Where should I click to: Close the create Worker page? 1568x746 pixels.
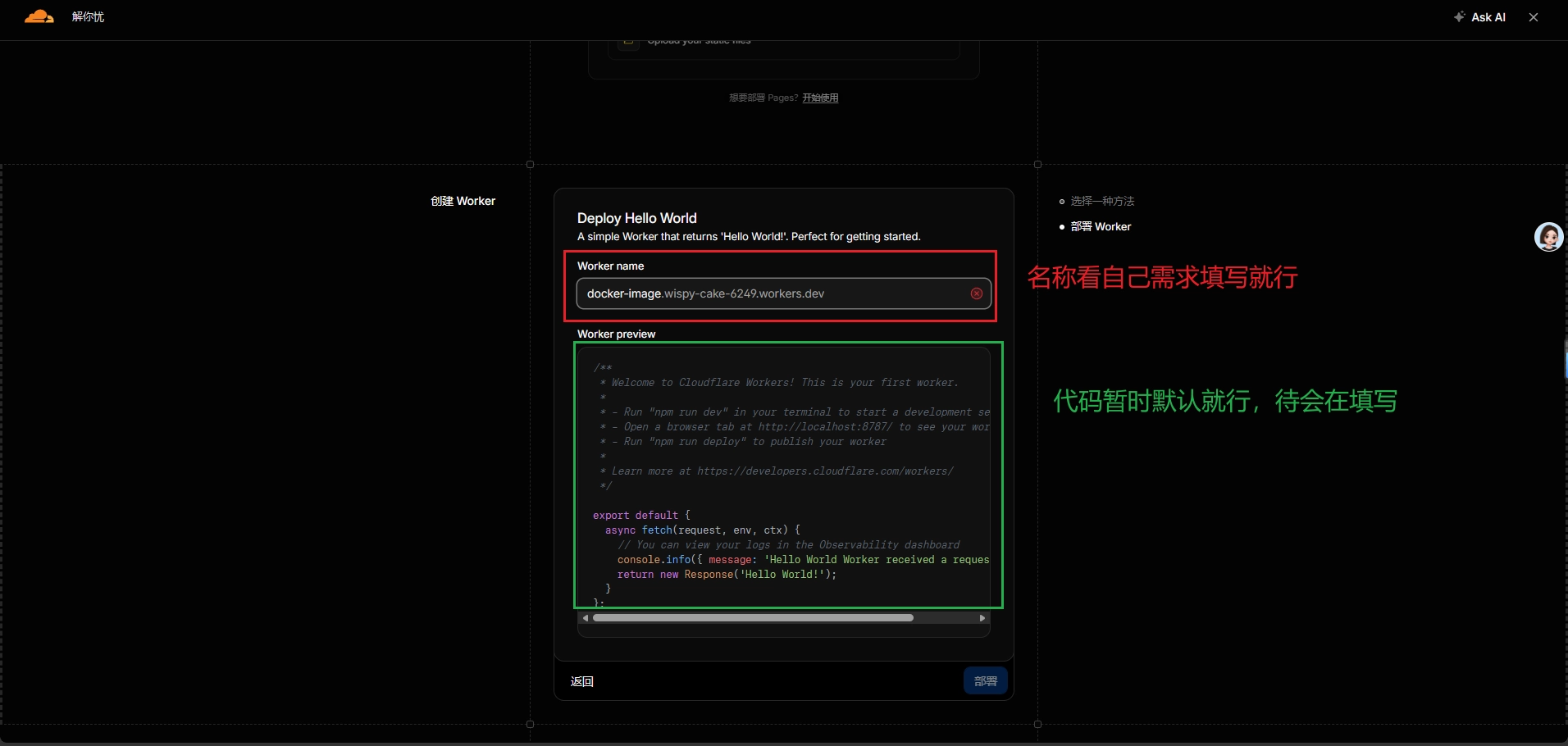click(1534, 17)
